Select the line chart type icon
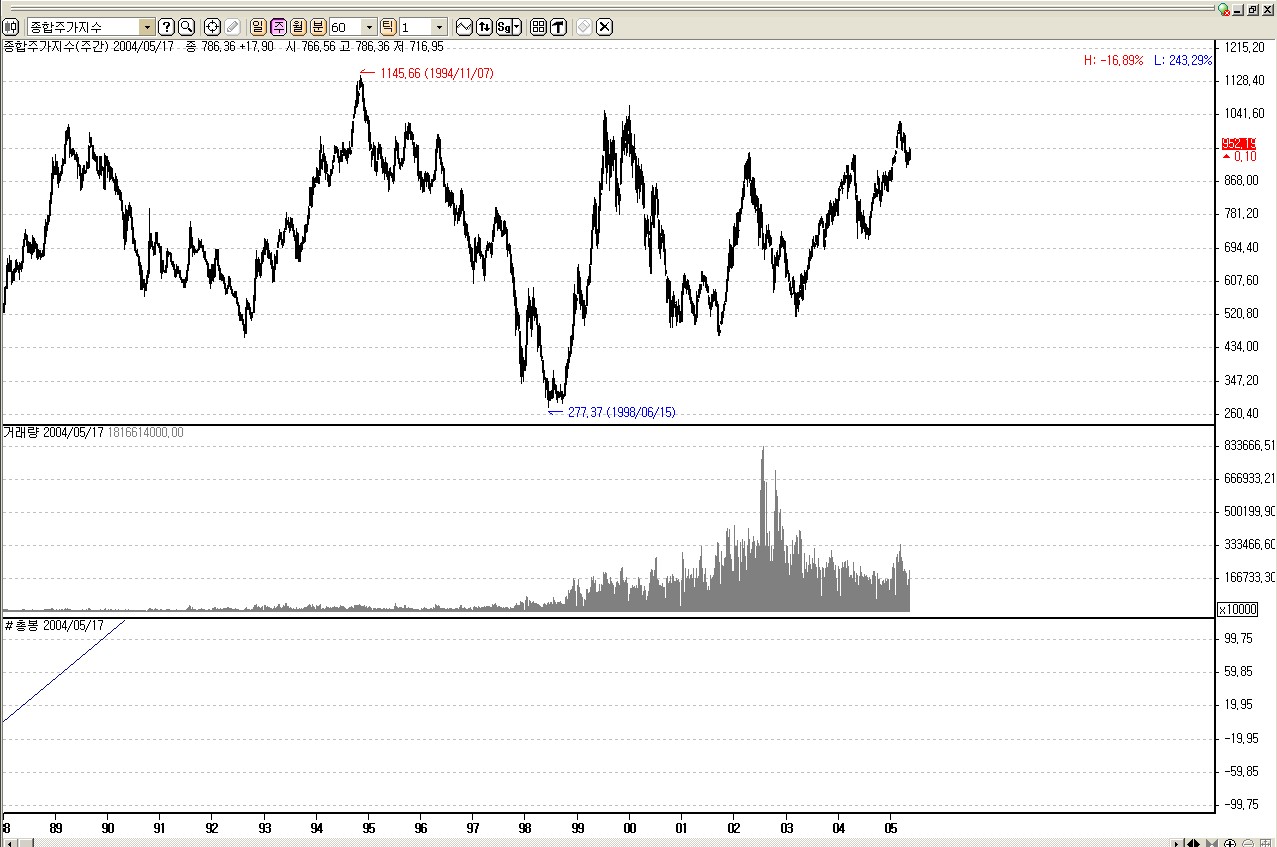Viewport: 1277px width, 847px height. click(x=464, y=27)
